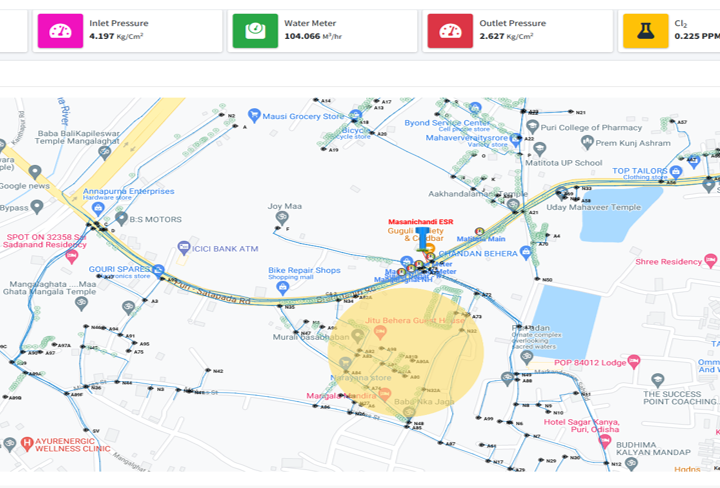This screenshot has width=720, height=488.
Task: Click the Shree Residency hotel pin
Action: 627,263
